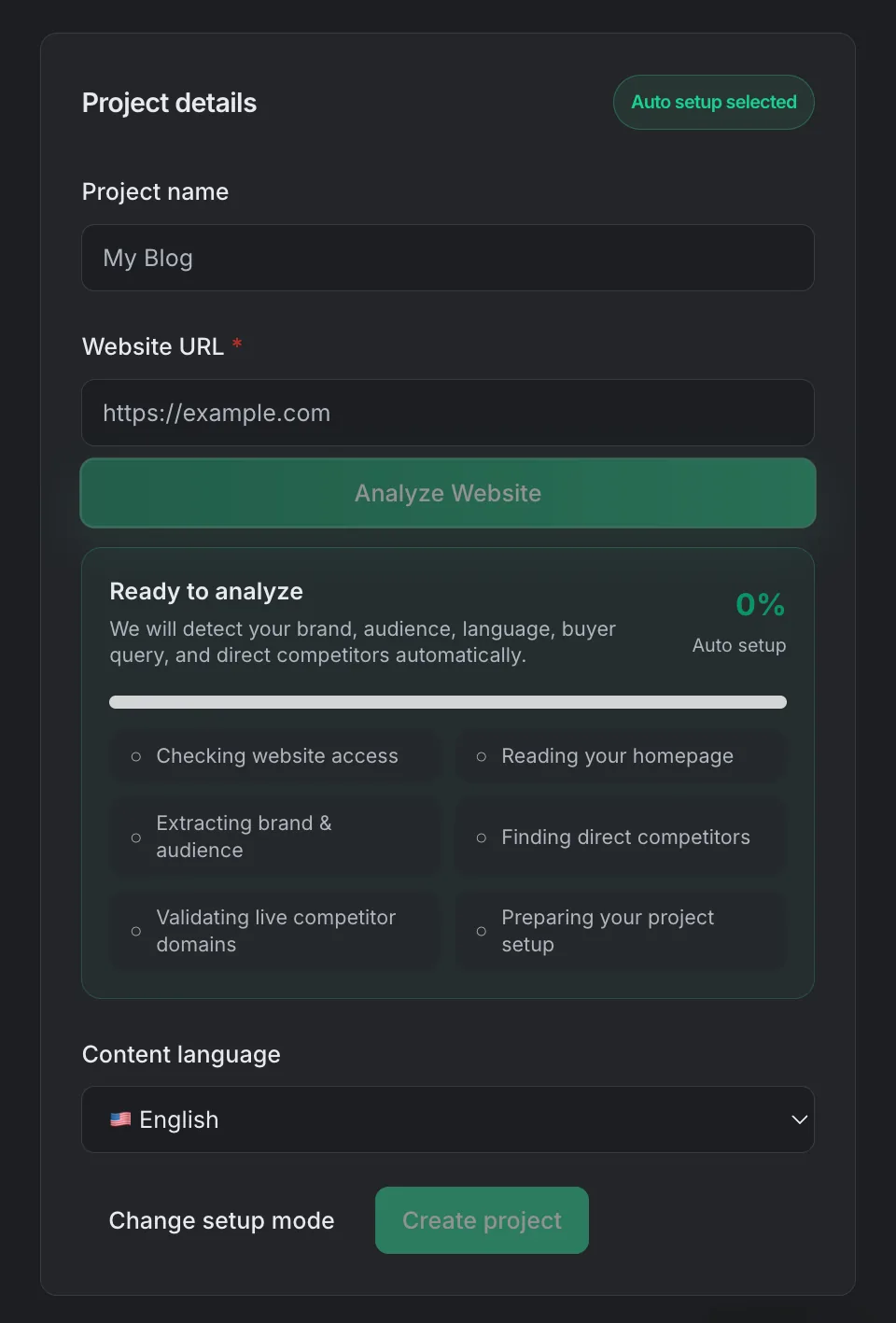Click the red asterisk next to Website URL

point(236,345)
